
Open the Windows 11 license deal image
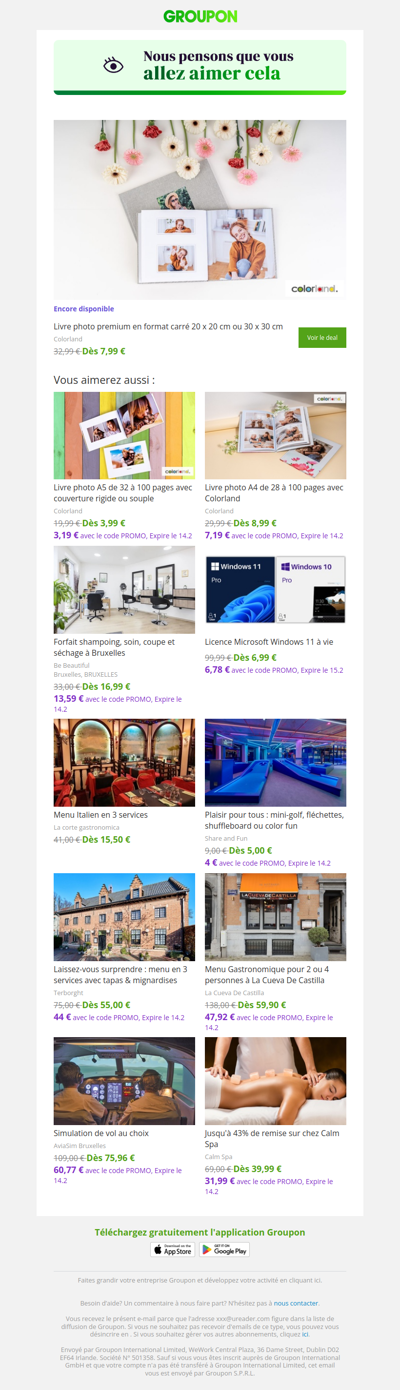click(x=276, y=590)
